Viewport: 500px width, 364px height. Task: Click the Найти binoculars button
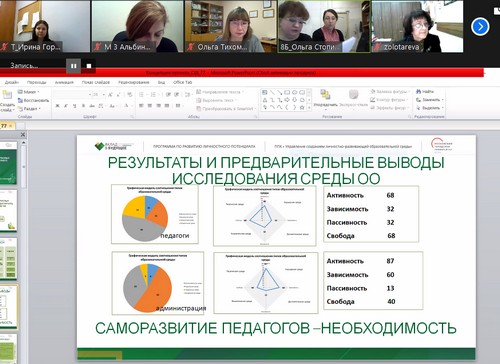tap(425, 91)
